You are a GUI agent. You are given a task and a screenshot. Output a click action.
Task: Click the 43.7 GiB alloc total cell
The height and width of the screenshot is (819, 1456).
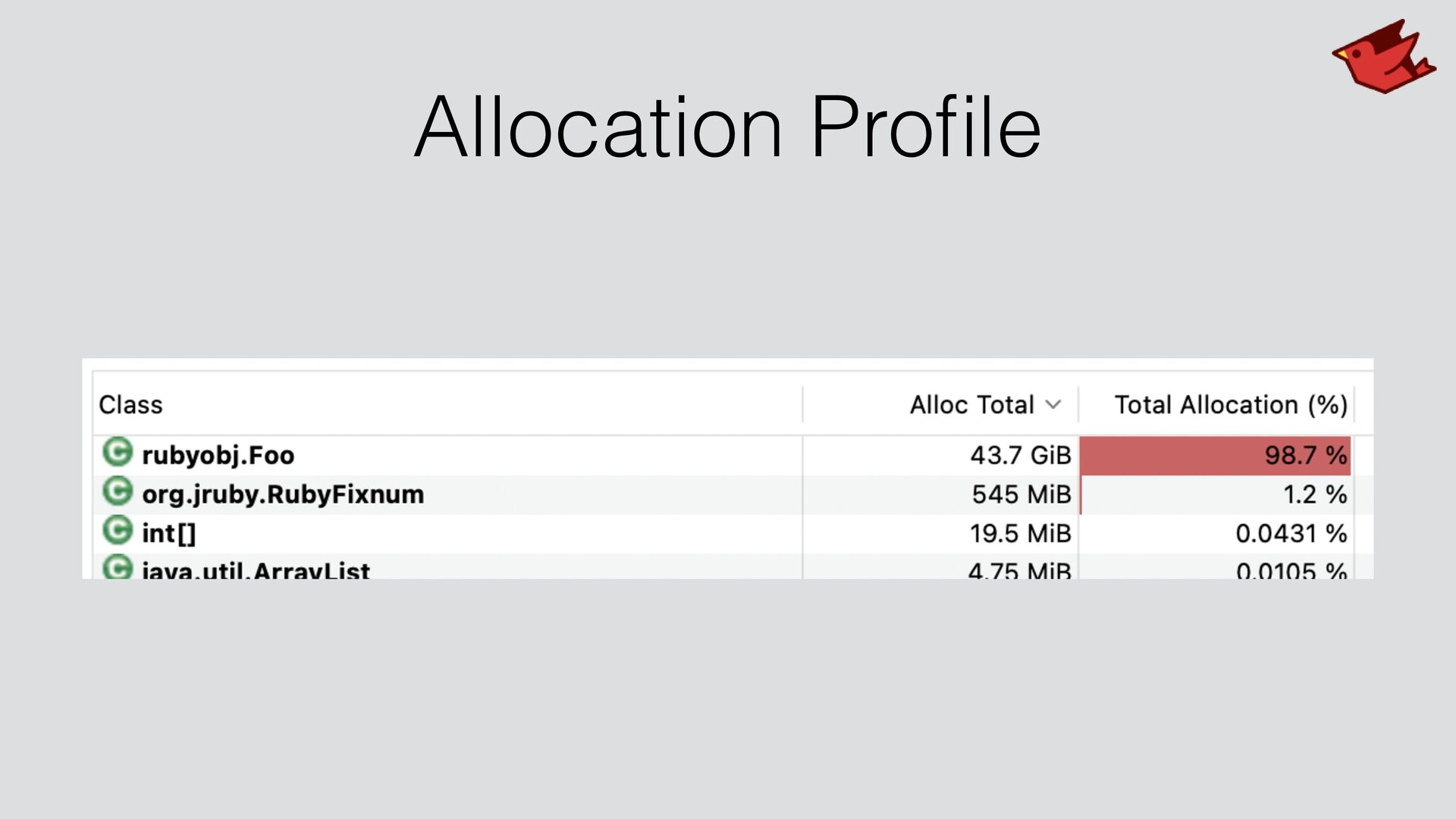point(1020,456)
